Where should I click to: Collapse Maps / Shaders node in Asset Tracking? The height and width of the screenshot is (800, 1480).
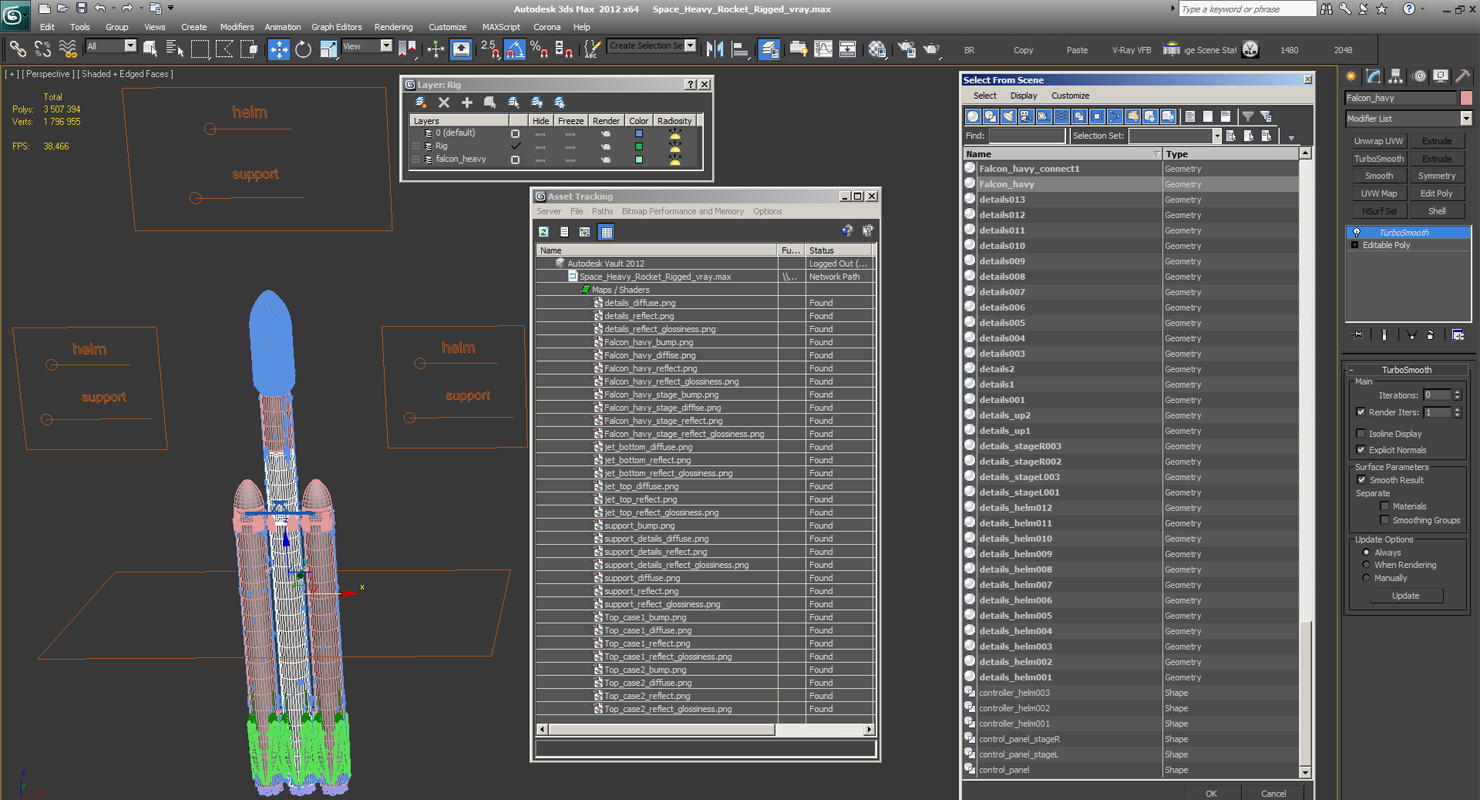(x=585, y=290)
